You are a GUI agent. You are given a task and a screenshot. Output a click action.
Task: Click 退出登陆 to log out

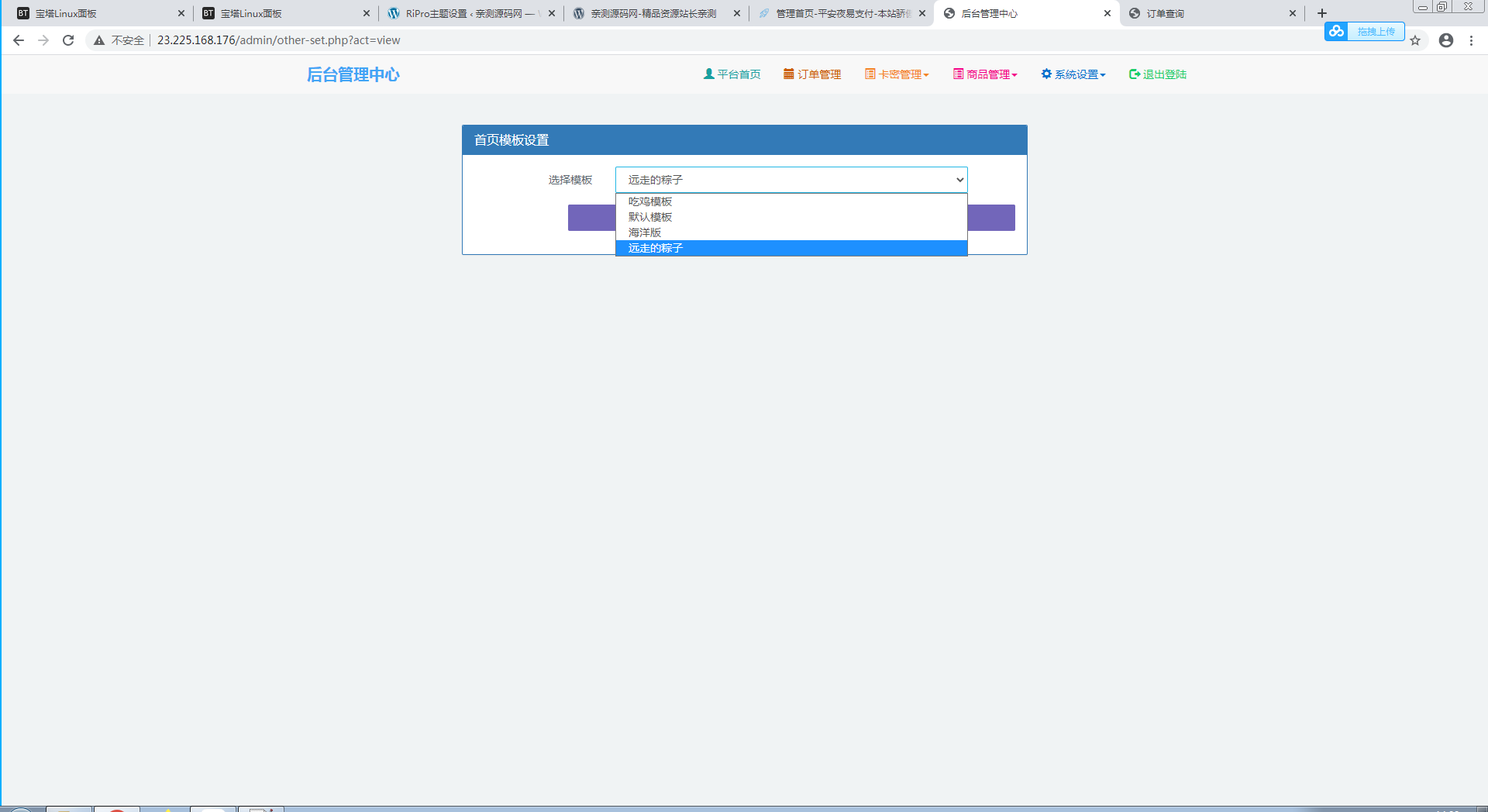pyautogui.click(x=1158, y=74)
